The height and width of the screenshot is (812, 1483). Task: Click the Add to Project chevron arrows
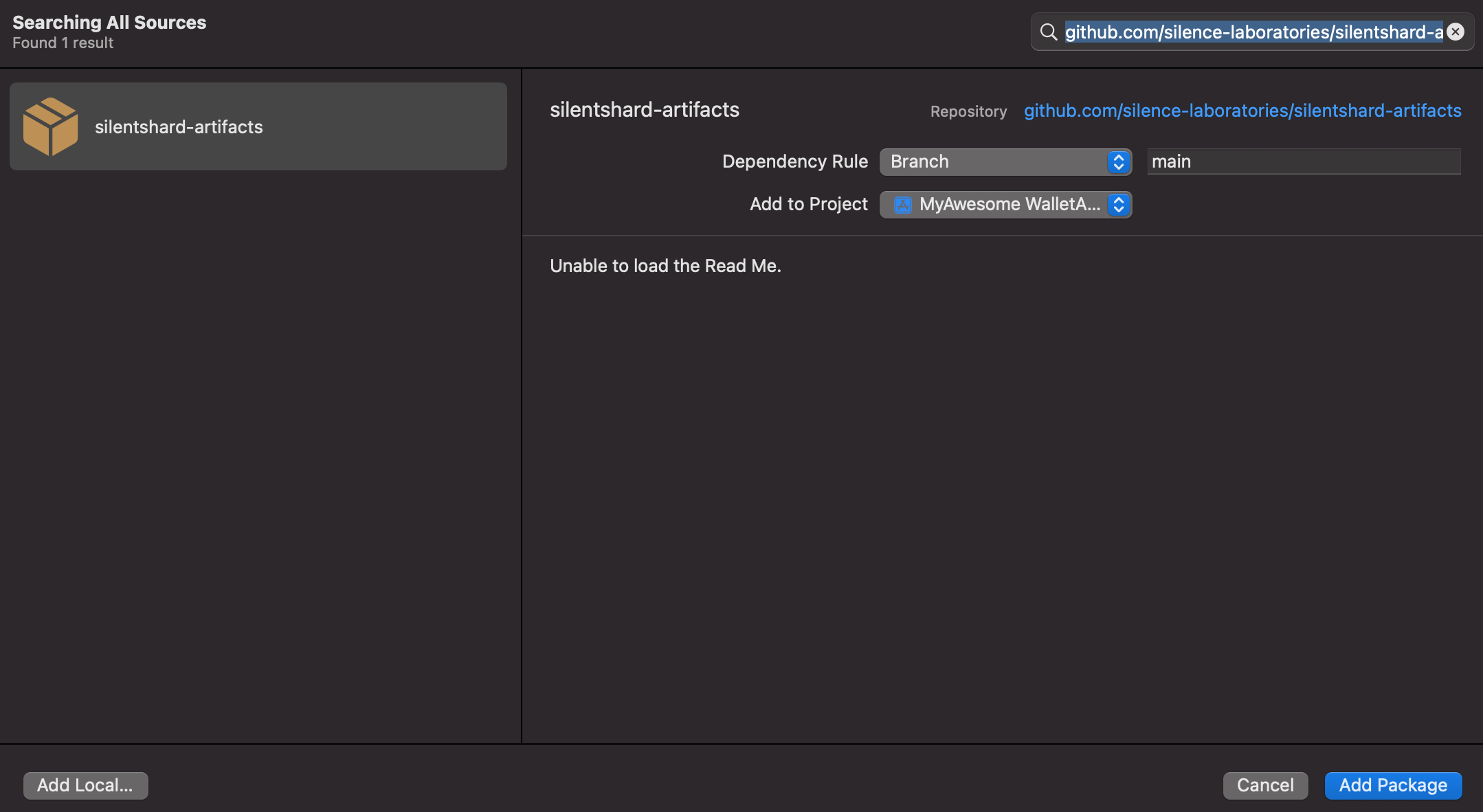[x=1118, y=205]
